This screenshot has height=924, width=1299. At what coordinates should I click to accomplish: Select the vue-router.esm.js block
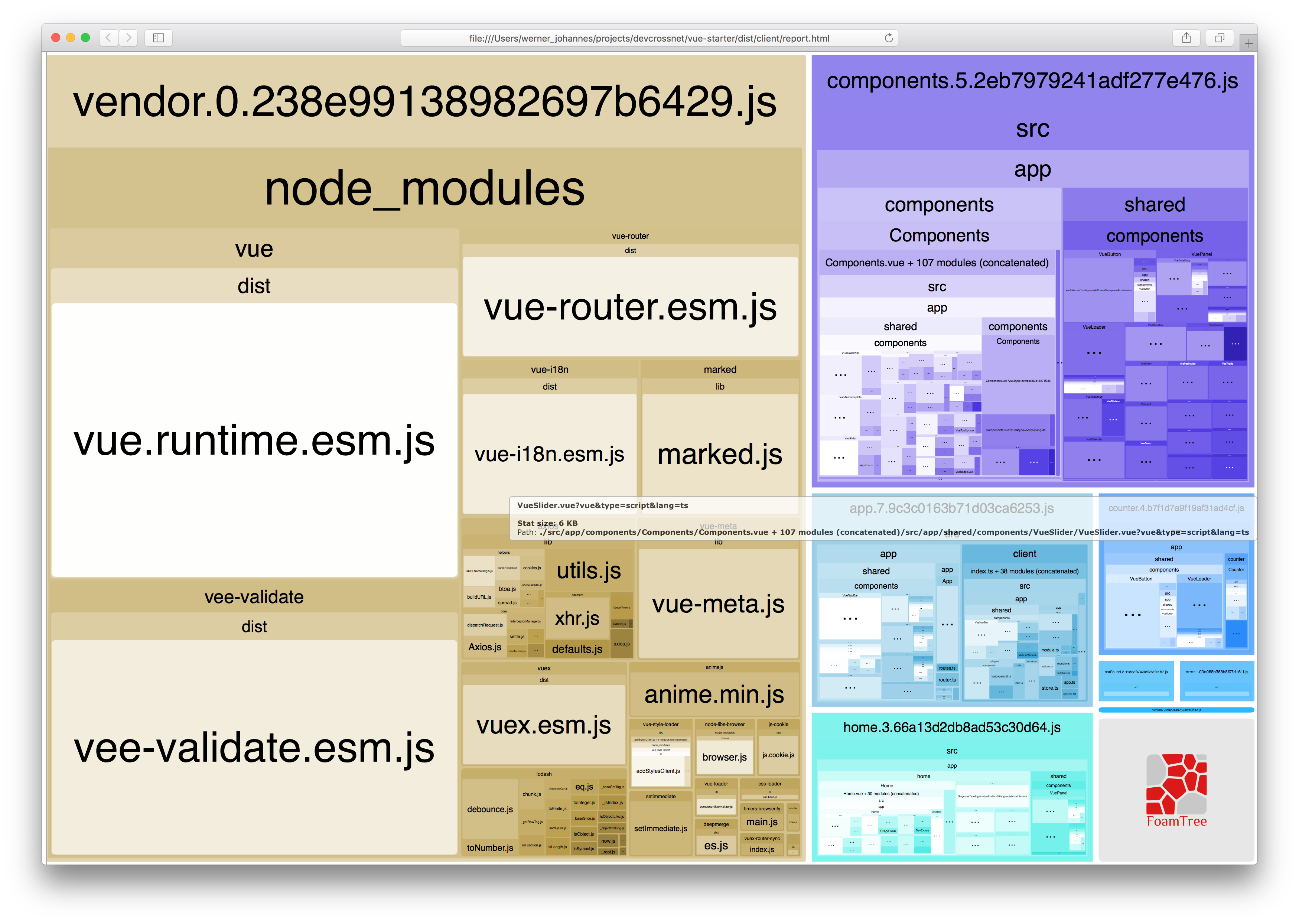(630, 307)
